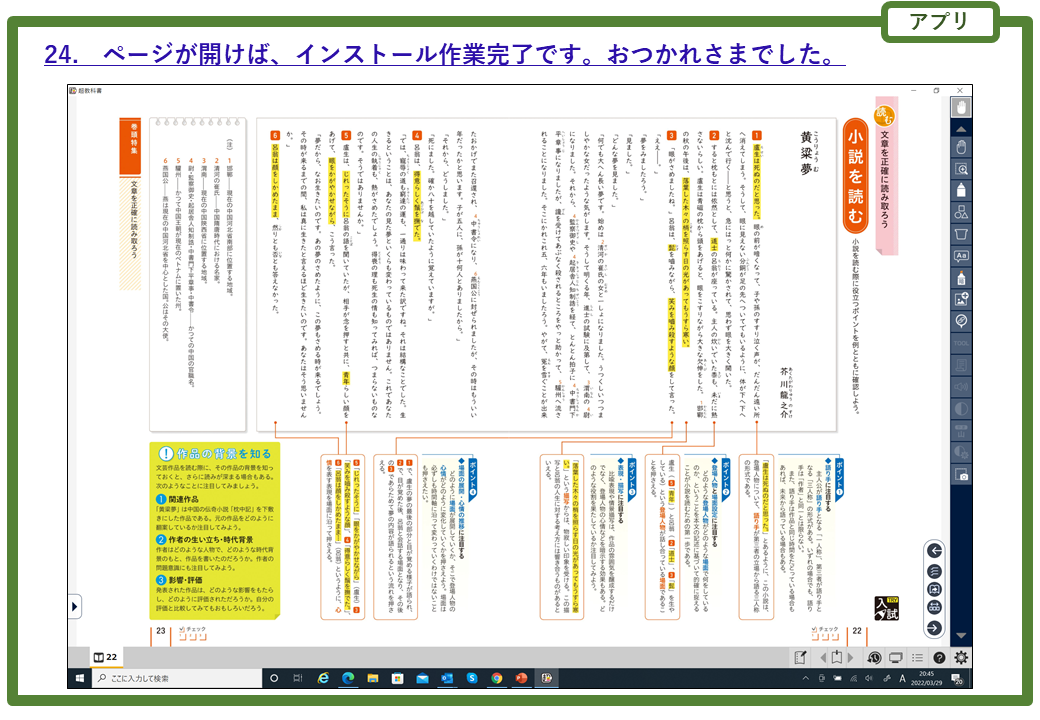Select the pen marker tool

pos(961,190)
